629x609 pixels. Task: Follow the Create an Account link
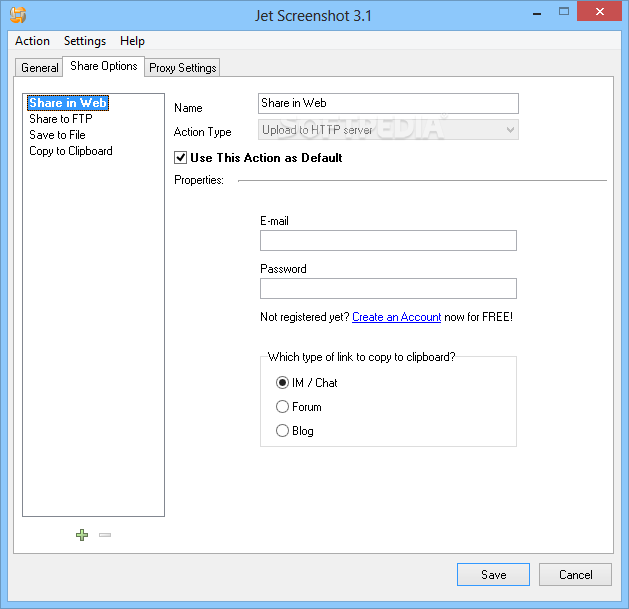click(x=396, y=317)
